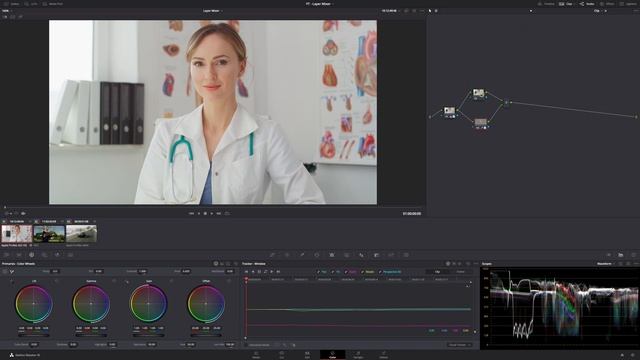Image resolution: width=640 pixels, height=360 pixels.
Task: Open the Clip mode dropdown above node graph
Action: (x=599, y=11)
